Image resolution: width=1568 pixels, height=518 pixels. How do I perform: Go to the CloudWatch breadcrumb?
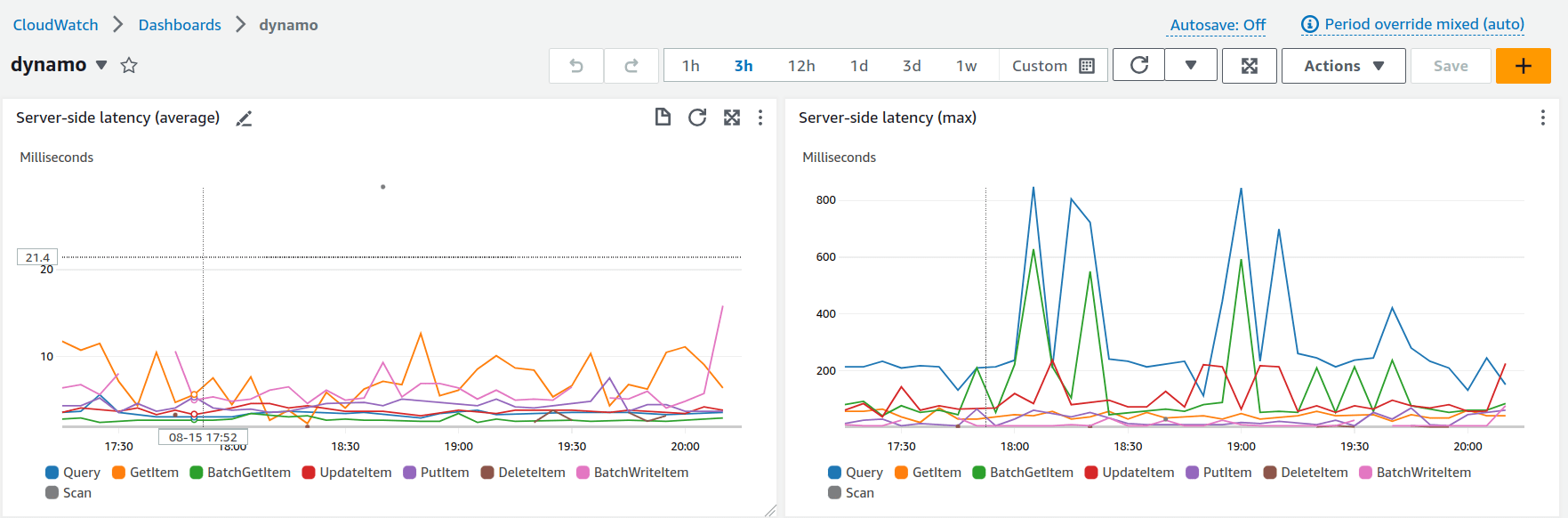pos(55,25)
